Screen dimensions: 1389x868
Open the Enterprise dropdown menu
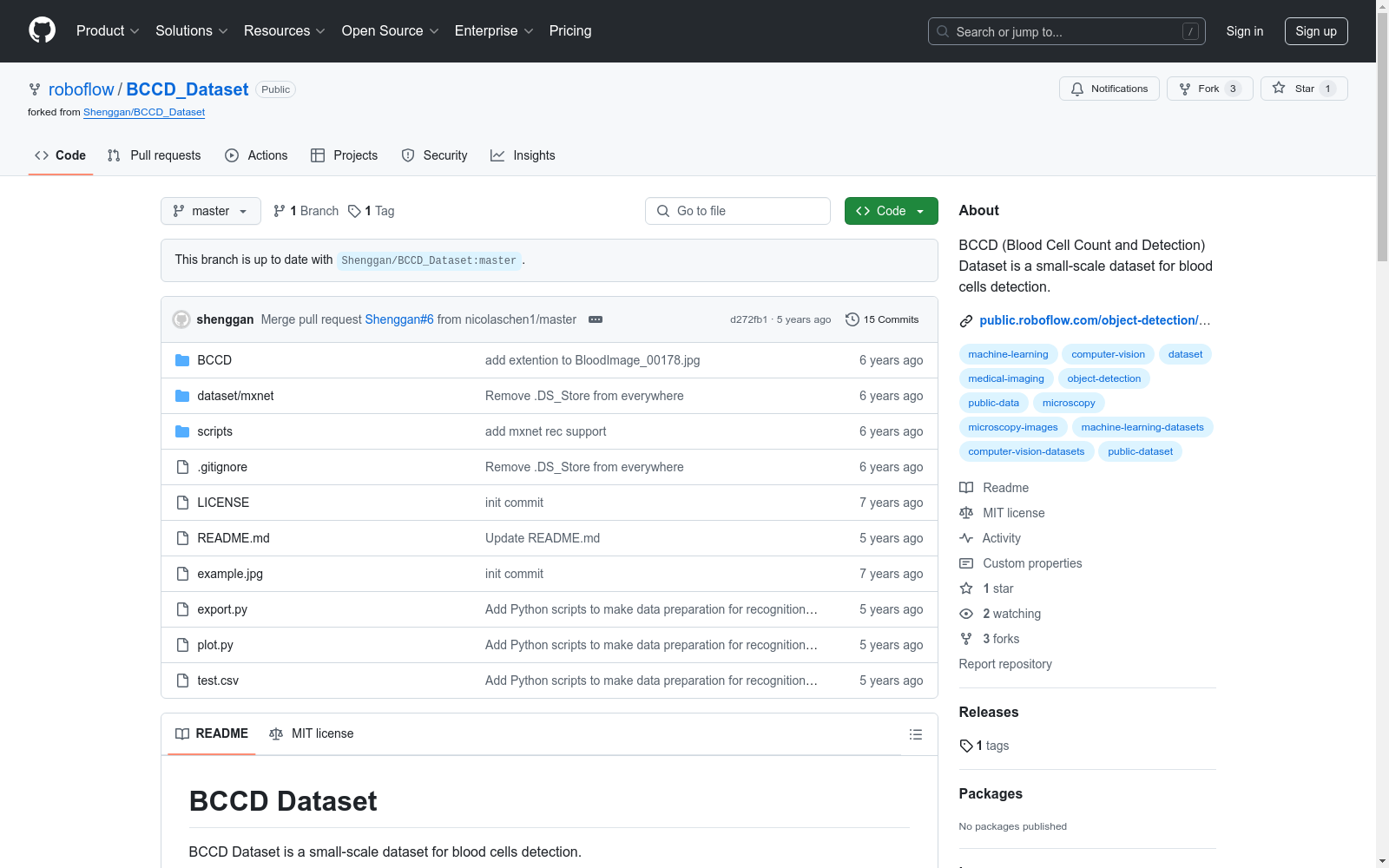click(x=494, y=31)
